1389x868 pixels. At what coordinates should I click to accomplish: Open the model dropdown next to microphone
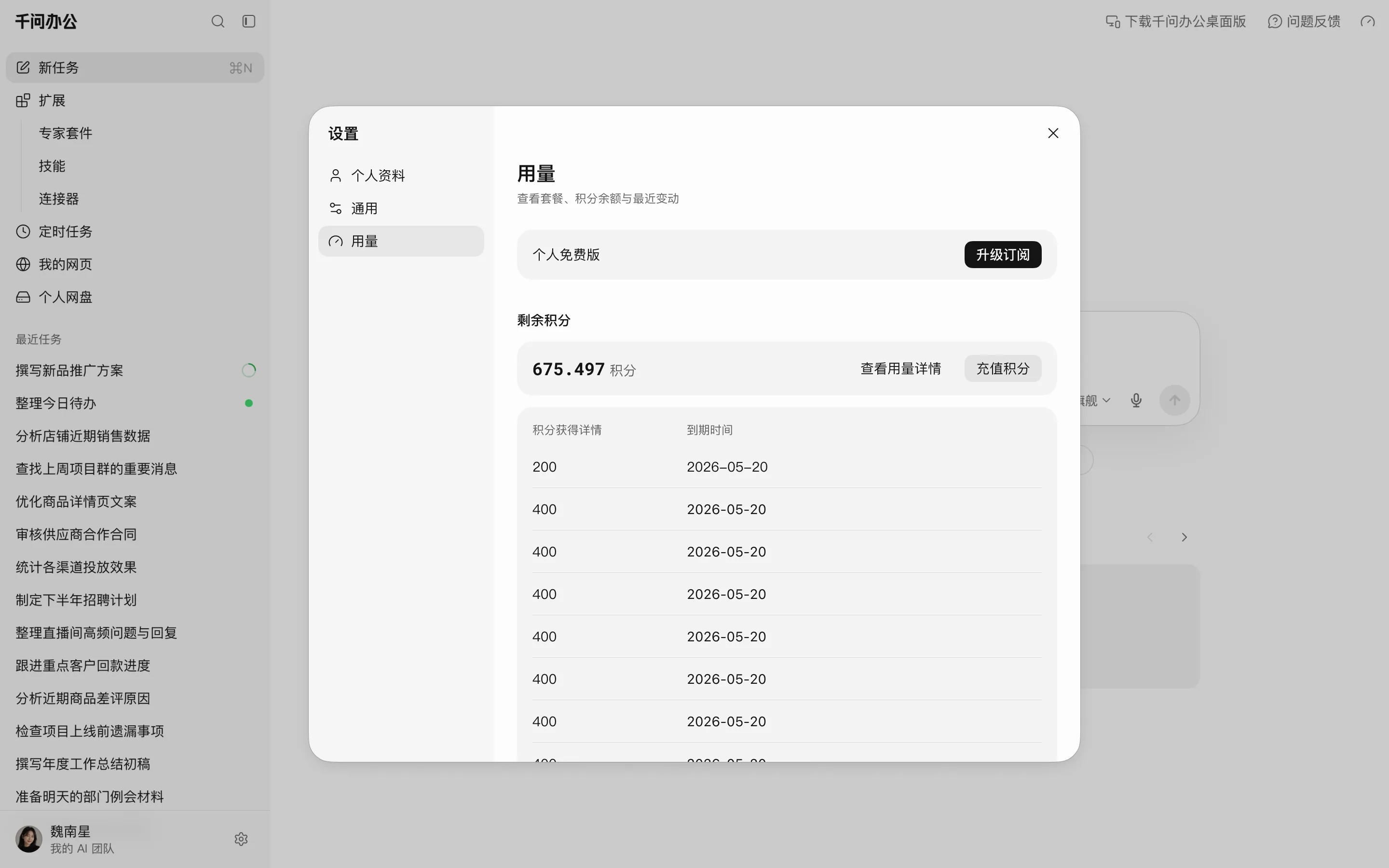point(1096,400)
